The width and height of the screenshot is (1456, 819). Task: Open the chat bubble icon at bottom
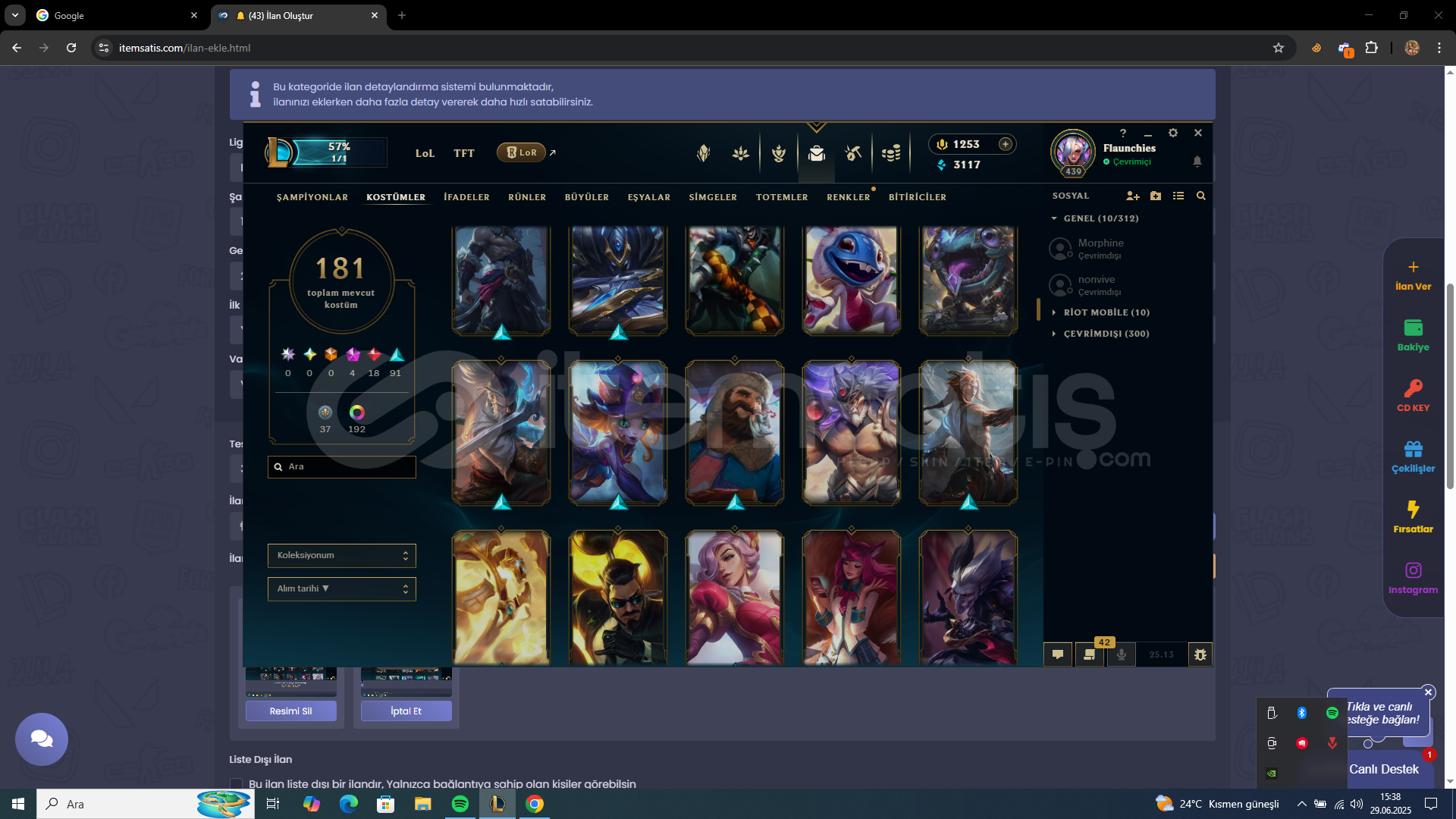pyautogui.click(x=1058, y=654)
